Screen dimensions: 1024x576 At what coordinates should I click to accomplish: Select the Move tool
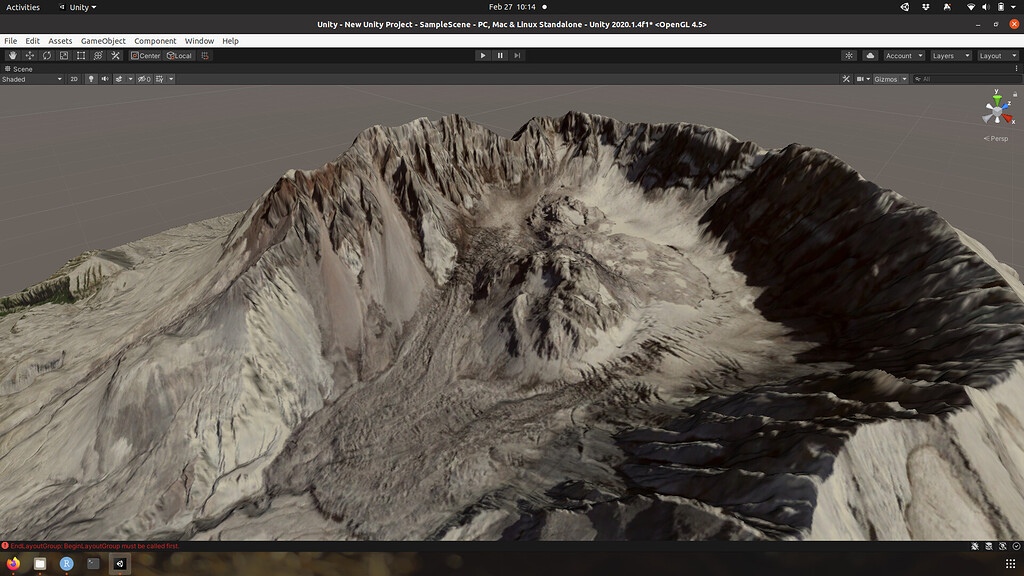pos(30,55)
